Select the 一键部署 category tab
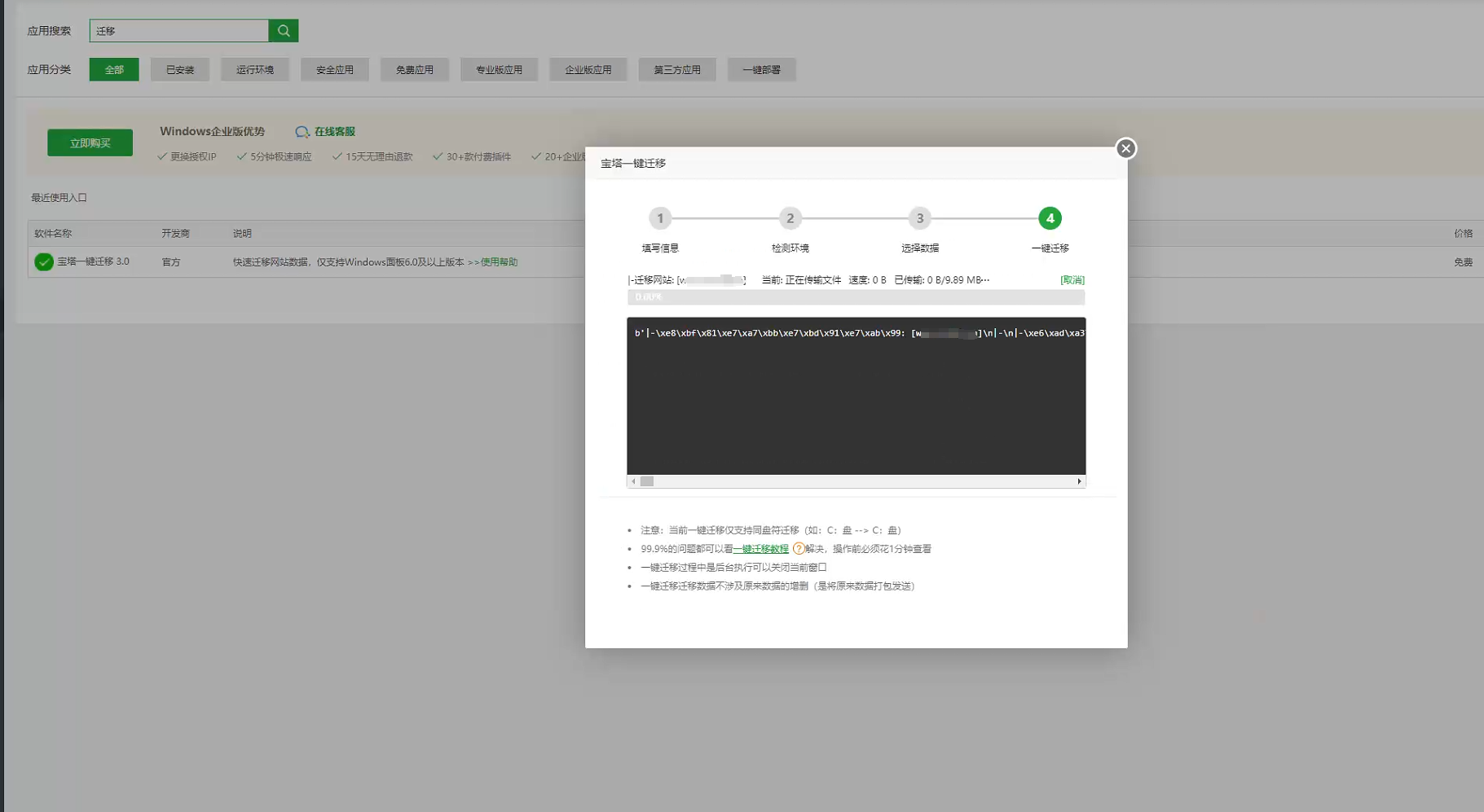This screenshot has height=812, width=1484. pyautogui.click(x=761, y=70)
